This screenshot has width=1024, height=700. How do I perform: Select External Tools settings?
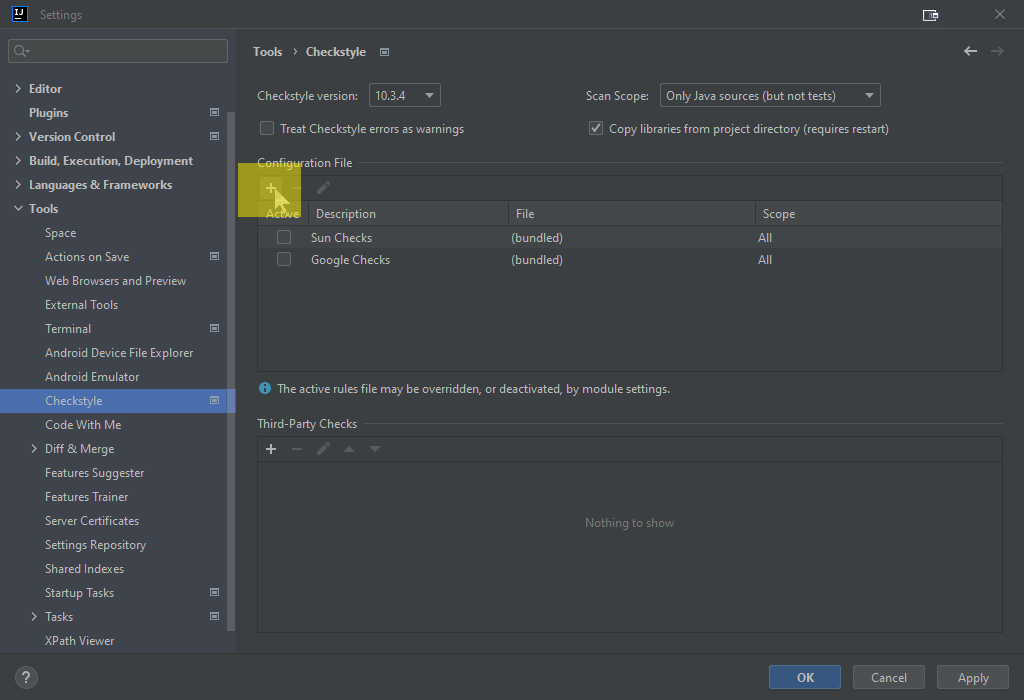pyautogui.click(x=82, y=305)
